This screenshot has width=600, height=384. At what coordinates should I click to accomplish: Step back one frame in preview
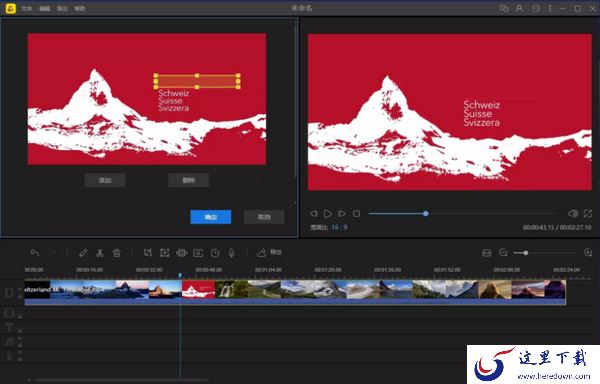tap(314, 213)
